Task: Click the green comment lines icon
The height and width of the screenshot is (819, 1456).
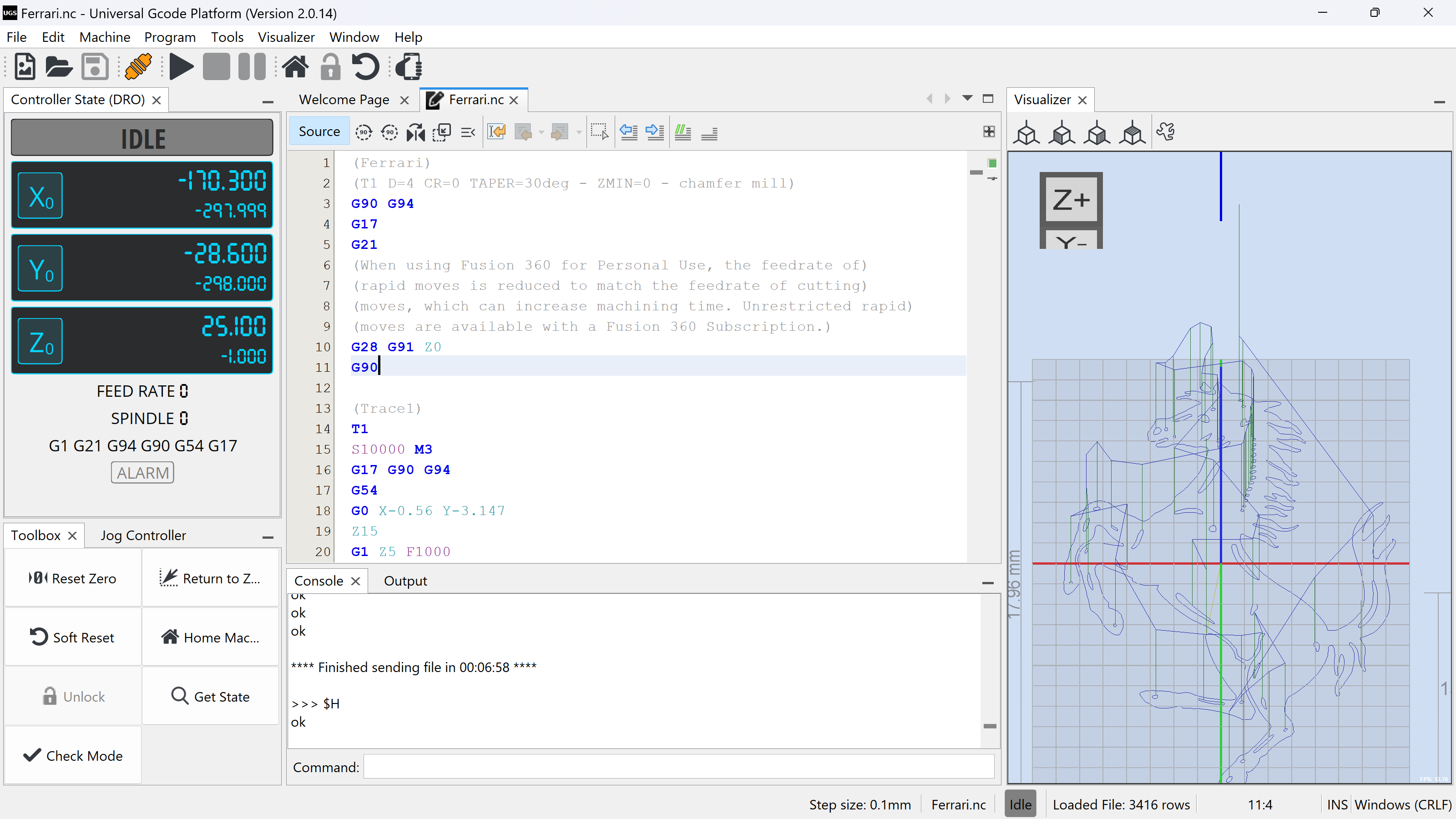Action: click(683, 132)
